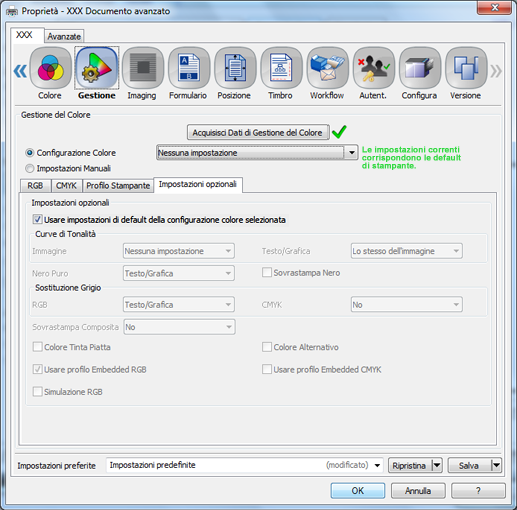The height and width of the screenshot is (510, 517).
Task: Expand the Salva arrow menu
Action: click(496, 465)
